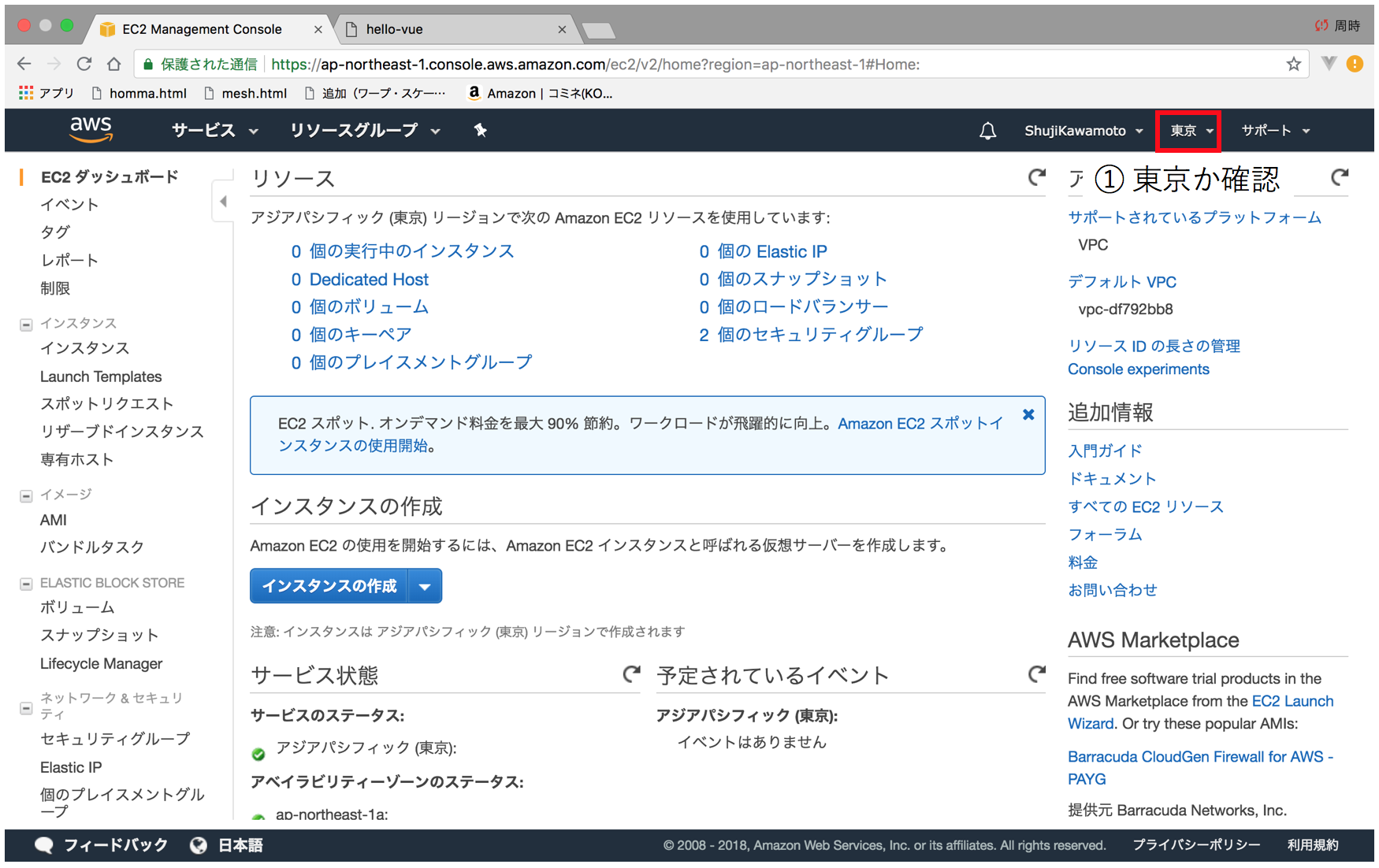This screenshot has height=868, width=1379.
Task: Open the デフォルト VPC link
Action: [1122, 281]
